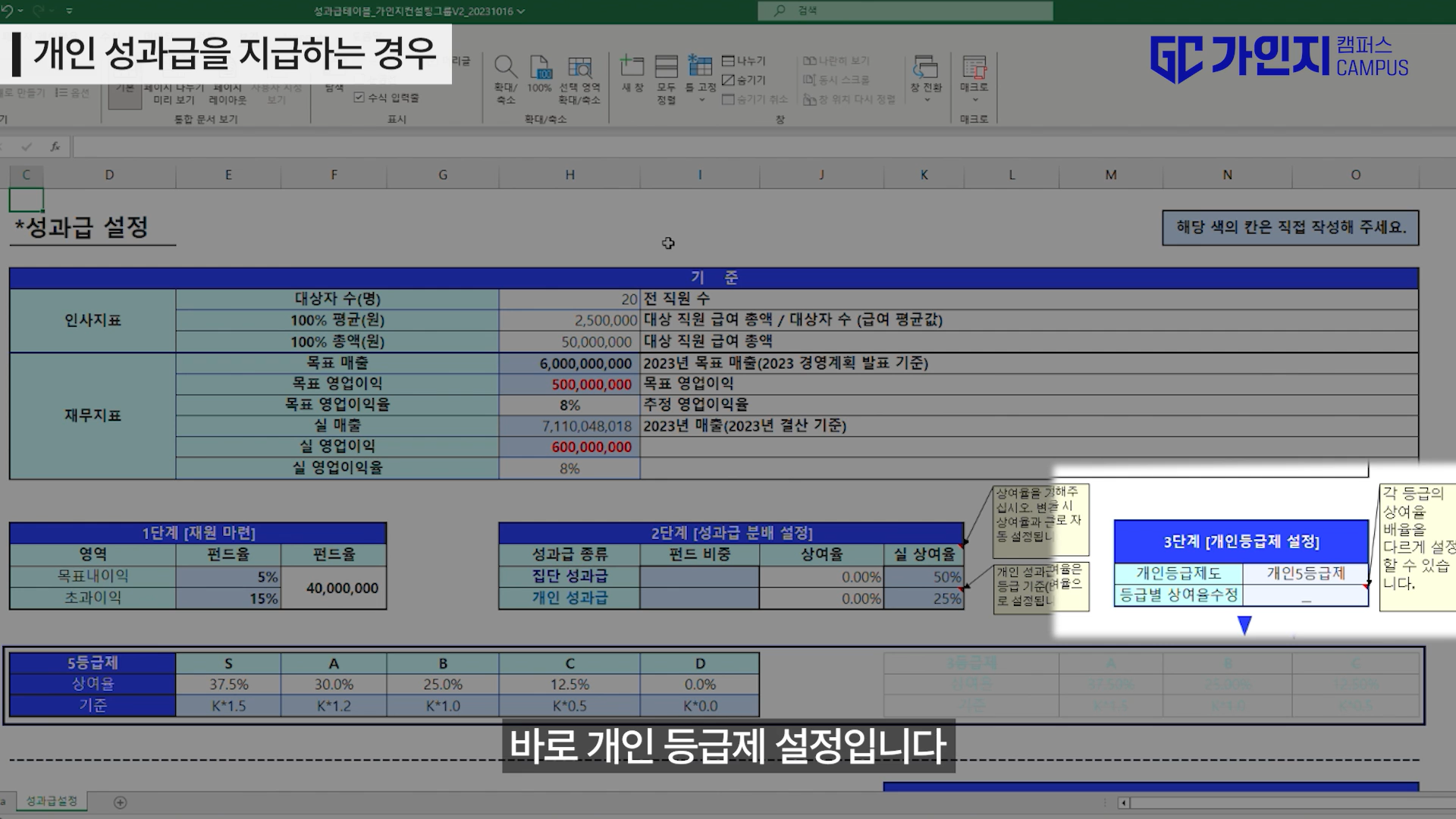
Task: Expand the 틀 고정 freeze panes dropdown
Action: click(x=701, y=100)
